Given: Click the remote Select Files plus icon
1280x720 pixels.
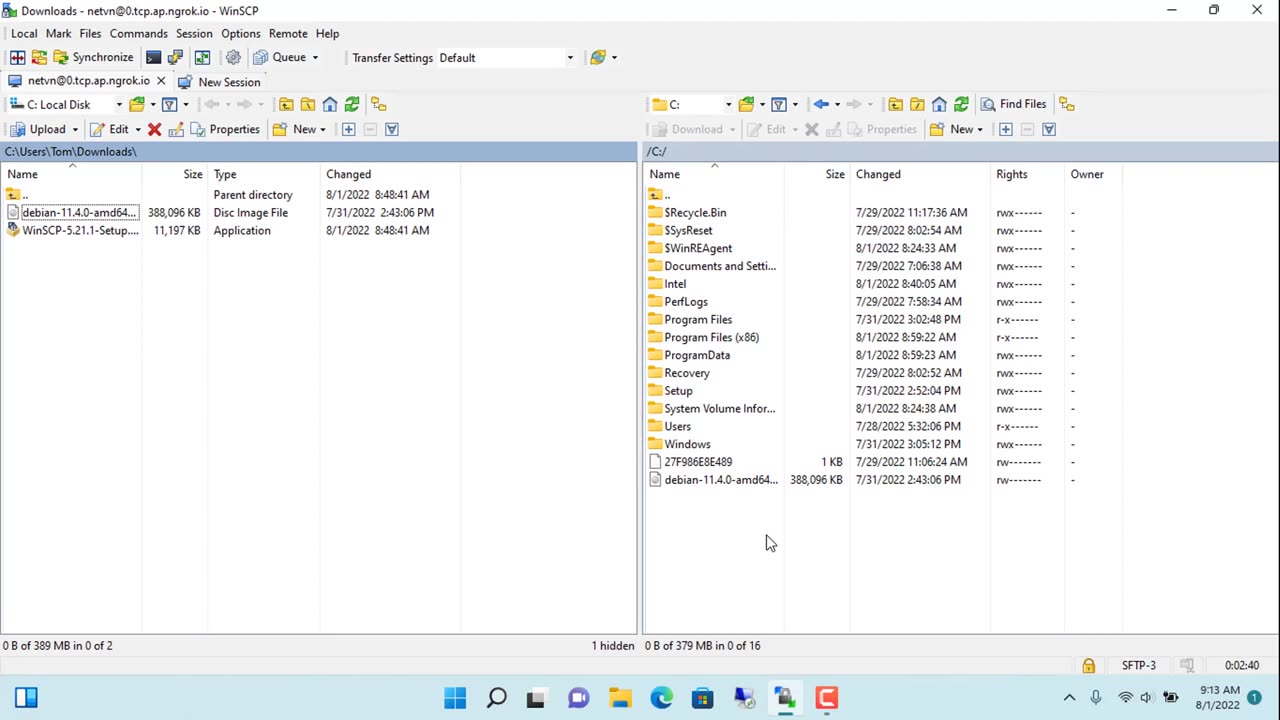Looking at the screenshot, I should [1005, 129].
